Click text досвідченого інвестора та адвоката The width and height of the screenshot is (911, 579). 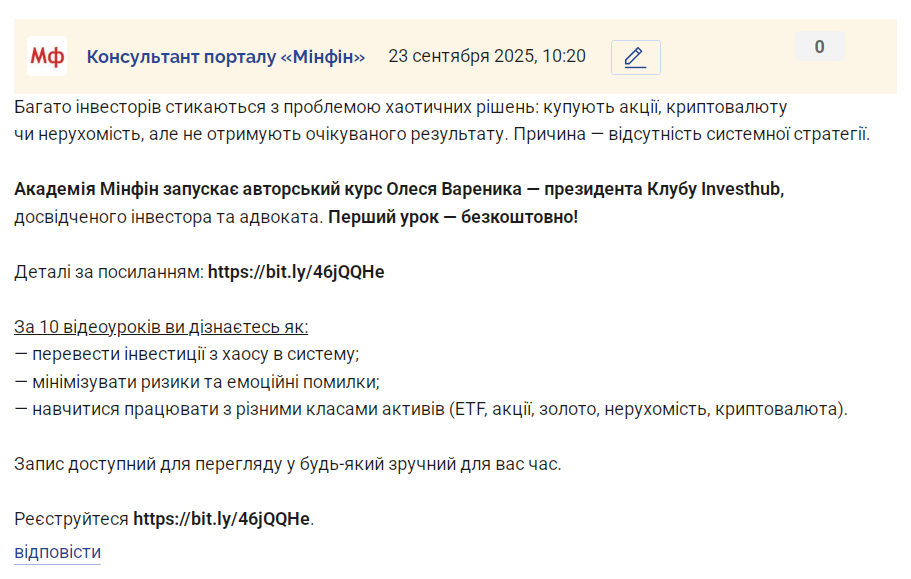[168, 217]
